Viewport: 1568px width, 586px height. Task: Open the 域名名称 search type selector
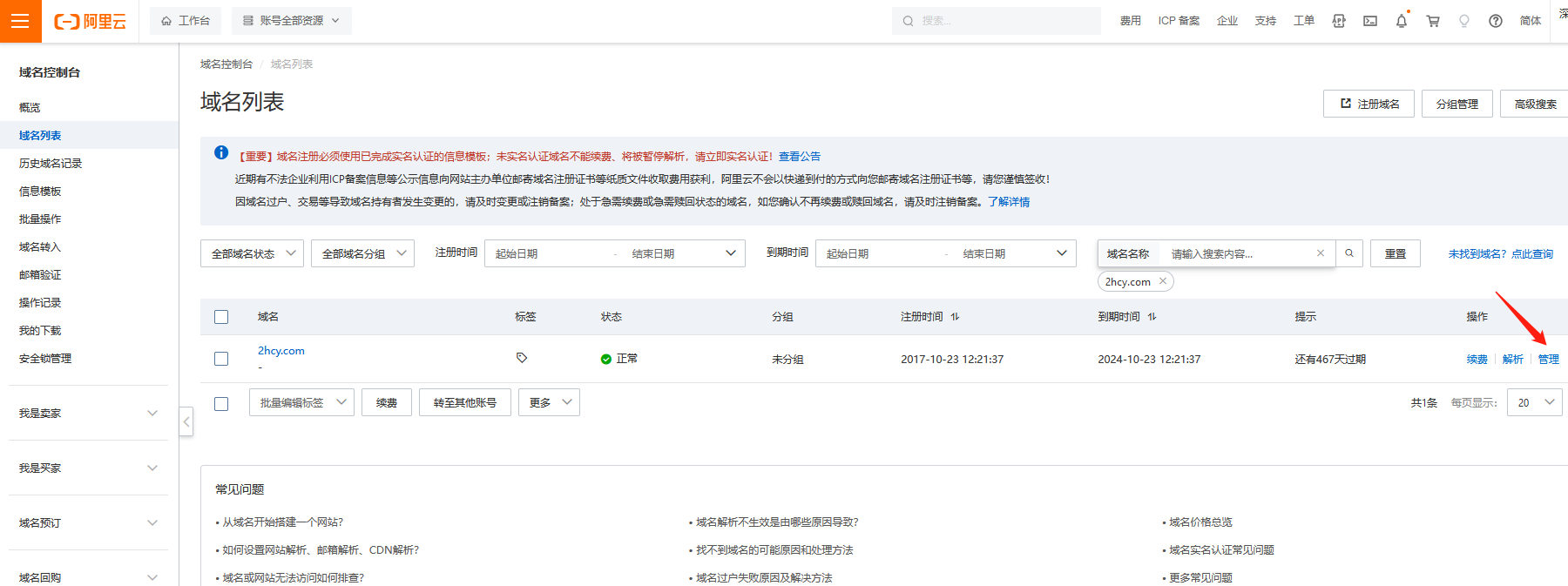(1128, 253)
